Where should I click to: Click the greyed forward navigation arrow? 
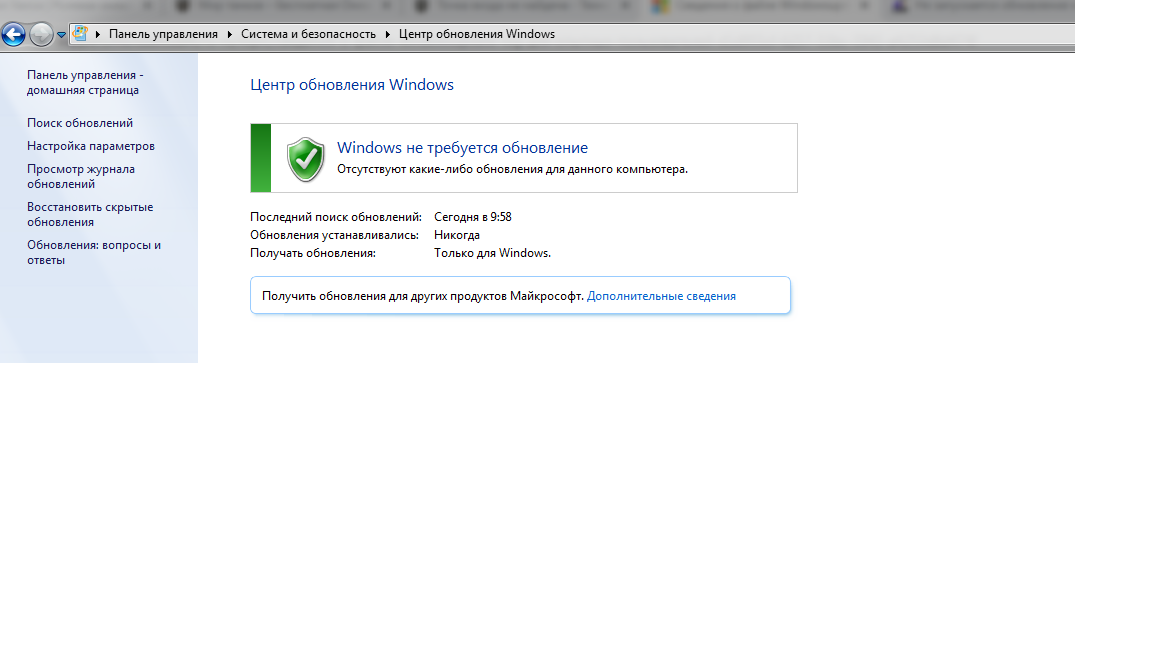41,34
